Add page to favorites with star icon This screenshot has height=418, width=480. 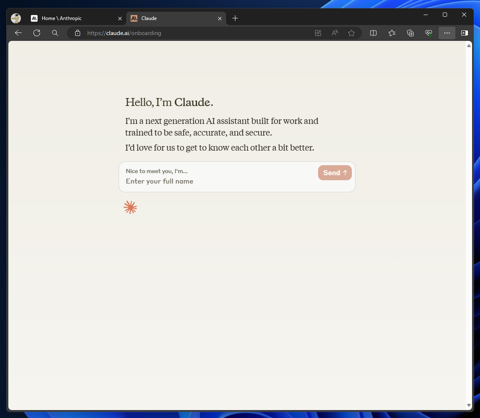(351, 33)
